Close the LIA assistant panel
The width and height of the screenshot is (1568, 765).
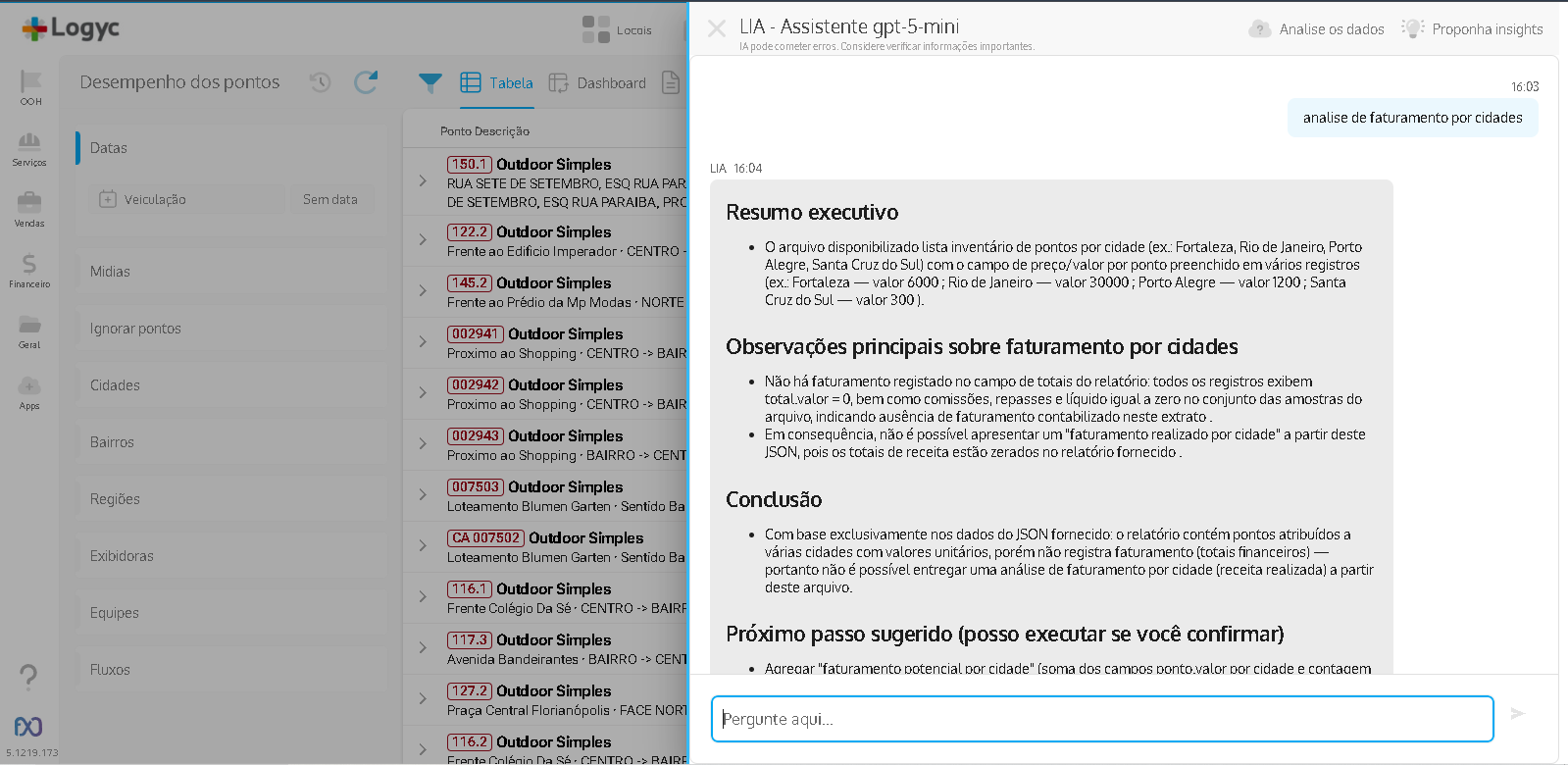(x=717, y=28)
